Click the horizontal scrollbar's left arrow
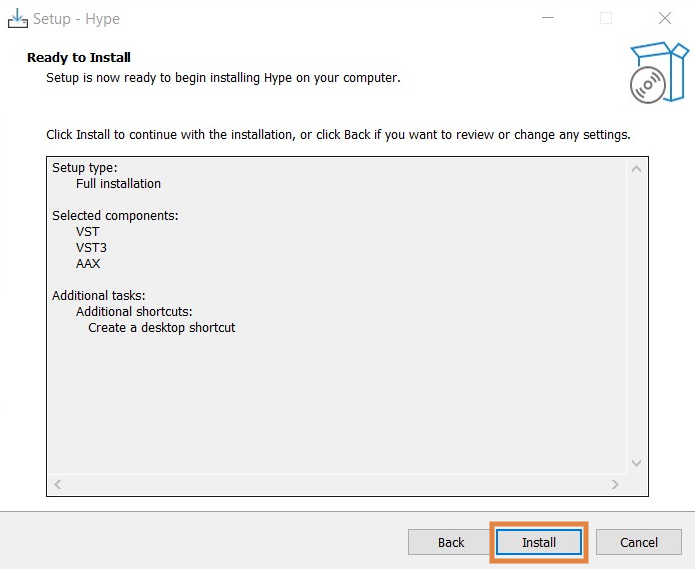The height and width of the screenshot is (569, 695). pos(57,485)
